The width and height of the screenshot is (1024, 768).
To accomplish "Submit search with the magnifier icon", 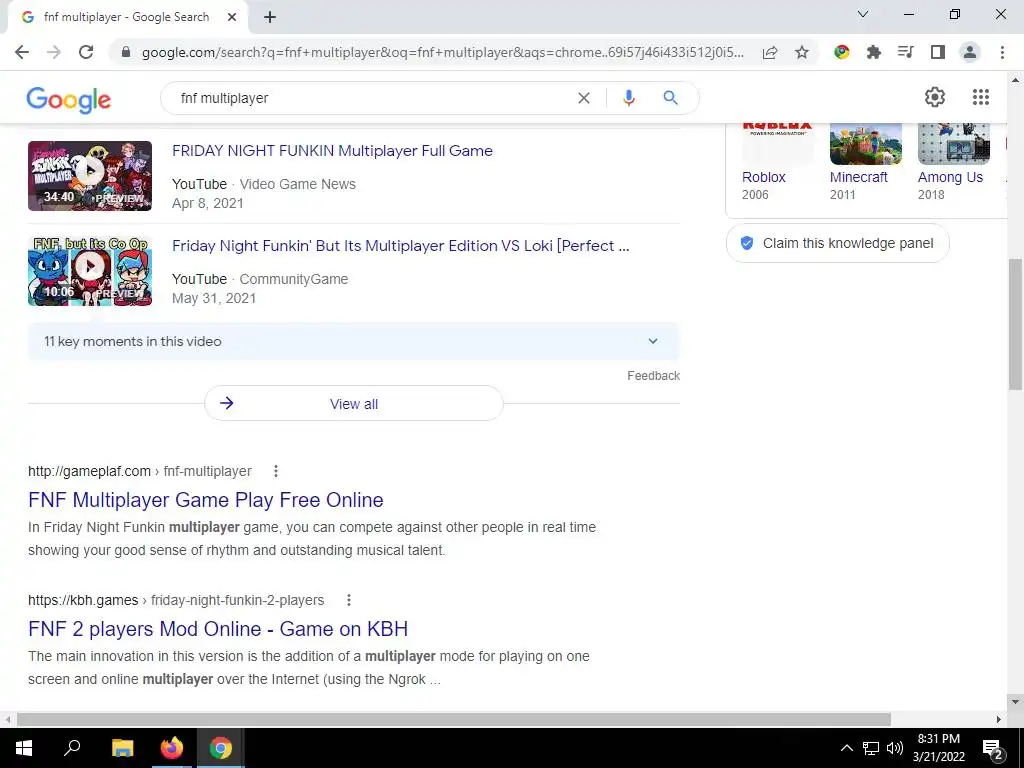I will [x=670, y=98].
